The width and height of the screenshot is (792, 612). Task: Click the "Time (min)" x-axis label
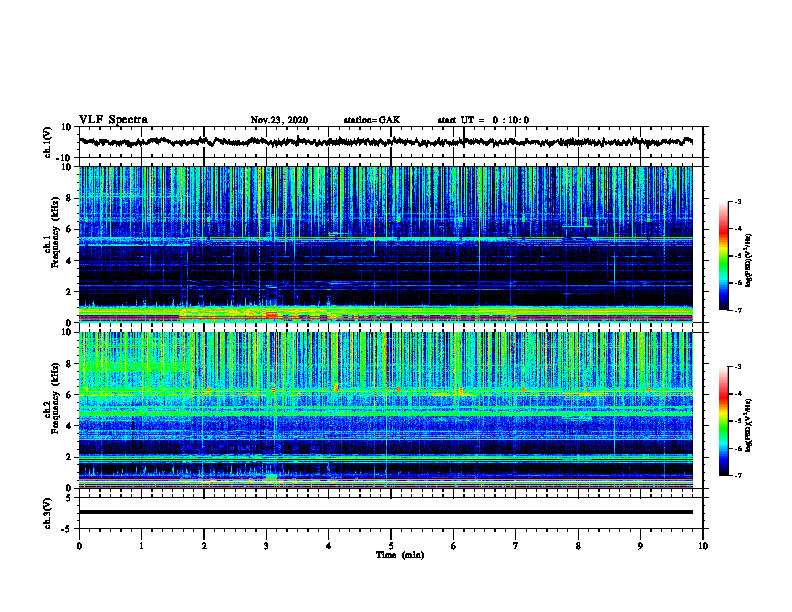[x=400, y=555]
